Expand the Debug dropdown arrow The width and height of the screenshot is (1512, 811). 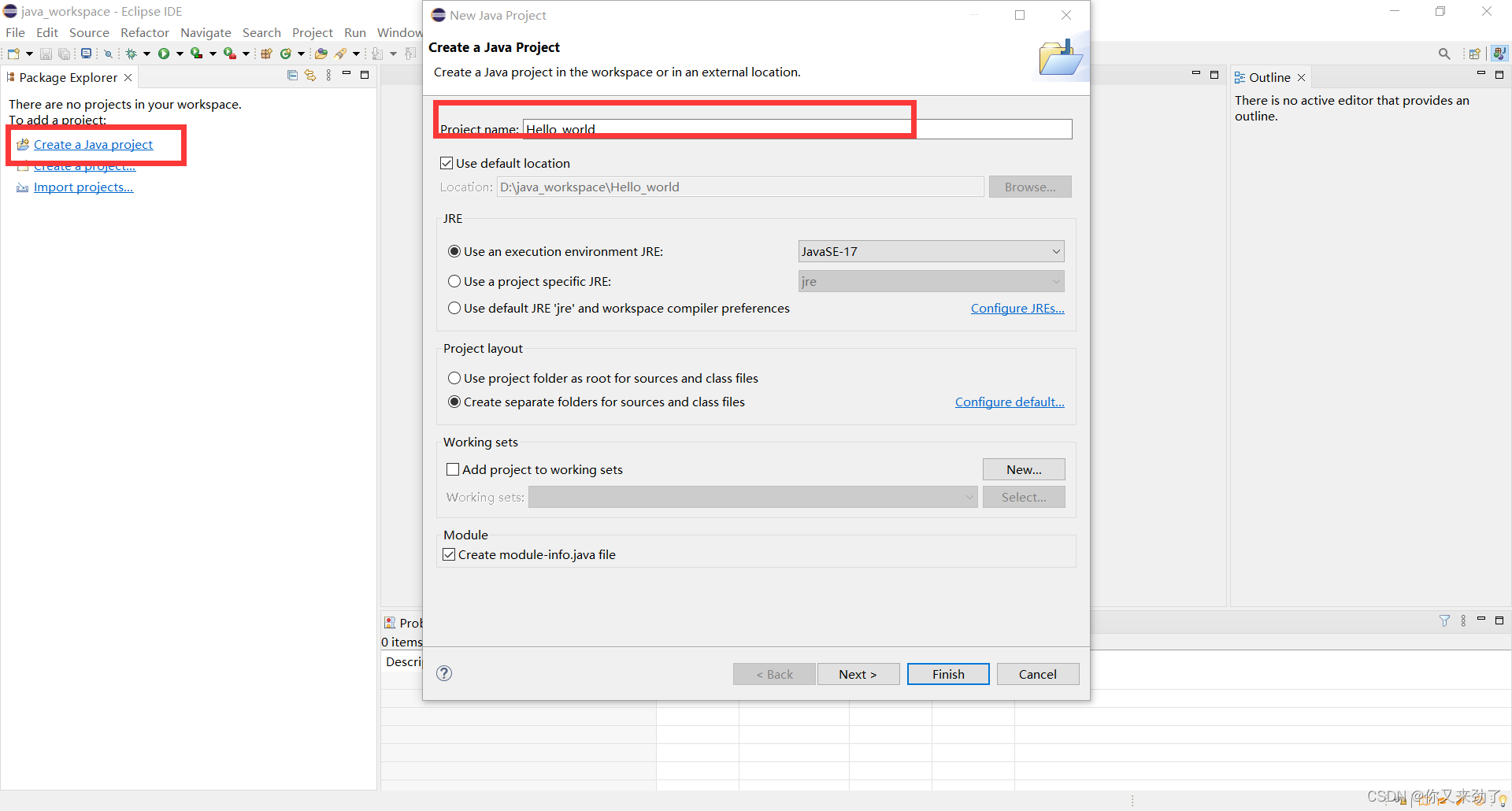click(146, 54)
